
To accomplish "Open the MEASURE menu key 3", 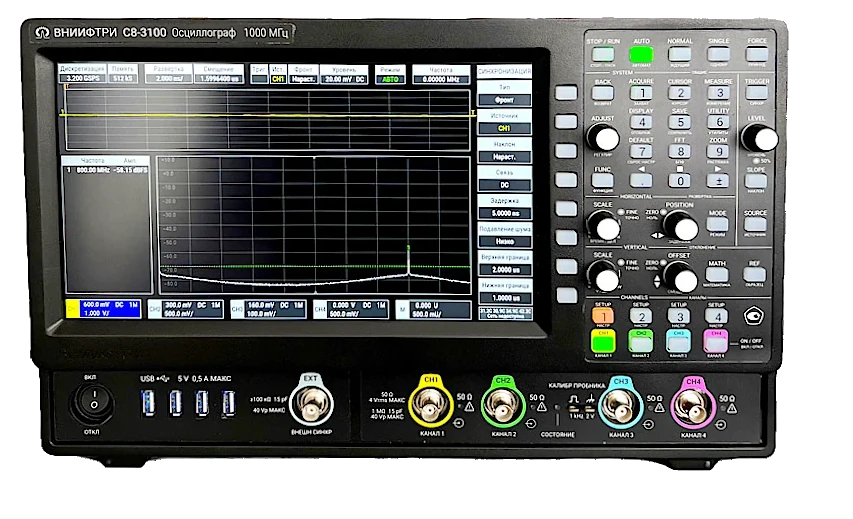I will [x=719, y=93].
